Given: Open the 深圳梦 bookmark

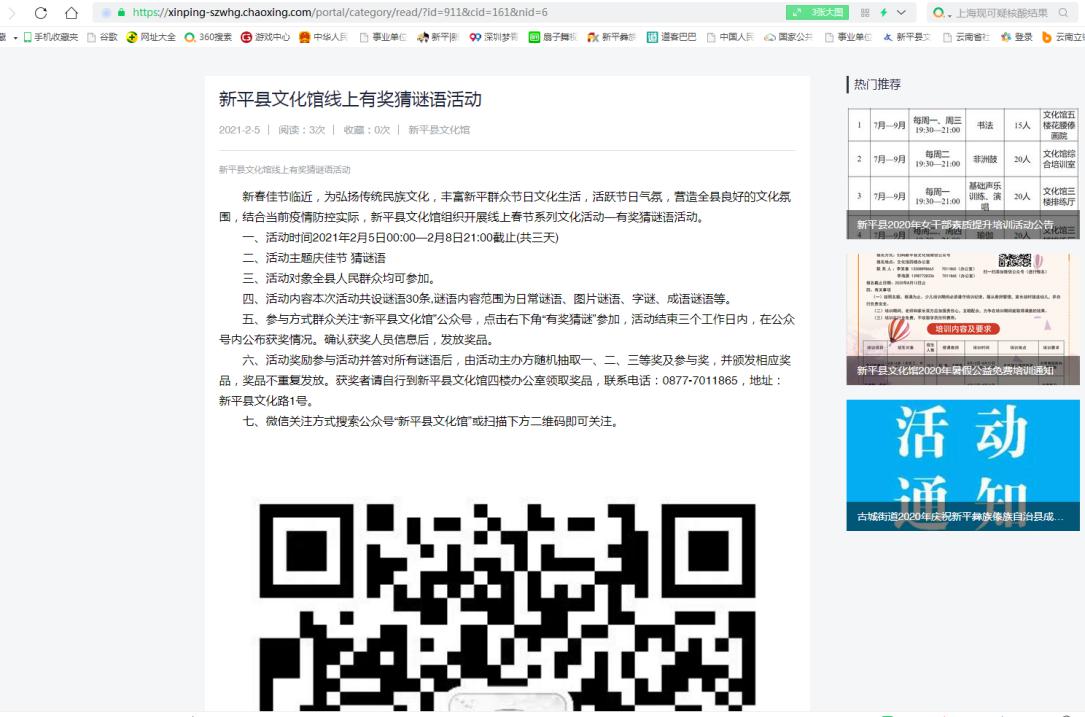Looking at the screenshot, I should (x=493, y=37).
